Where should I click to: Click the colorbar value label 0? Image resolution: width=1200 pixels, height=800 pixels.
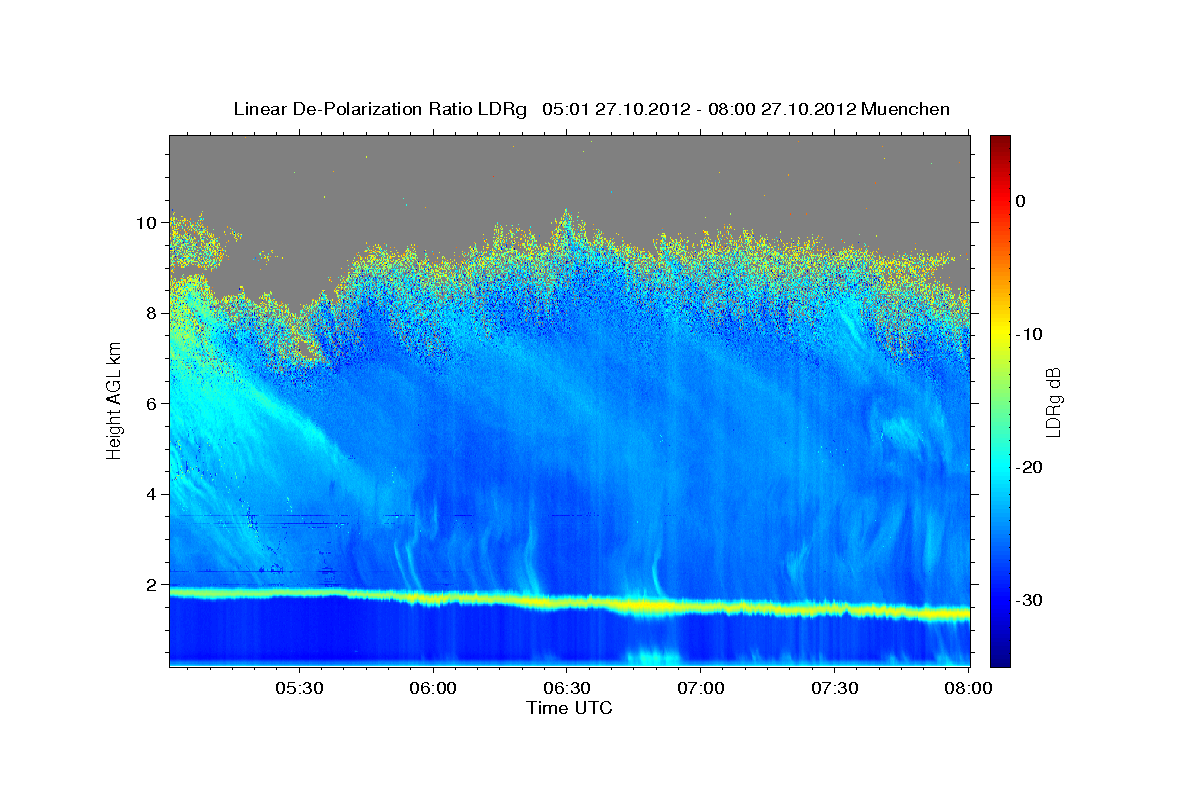tap(1020, 201)
